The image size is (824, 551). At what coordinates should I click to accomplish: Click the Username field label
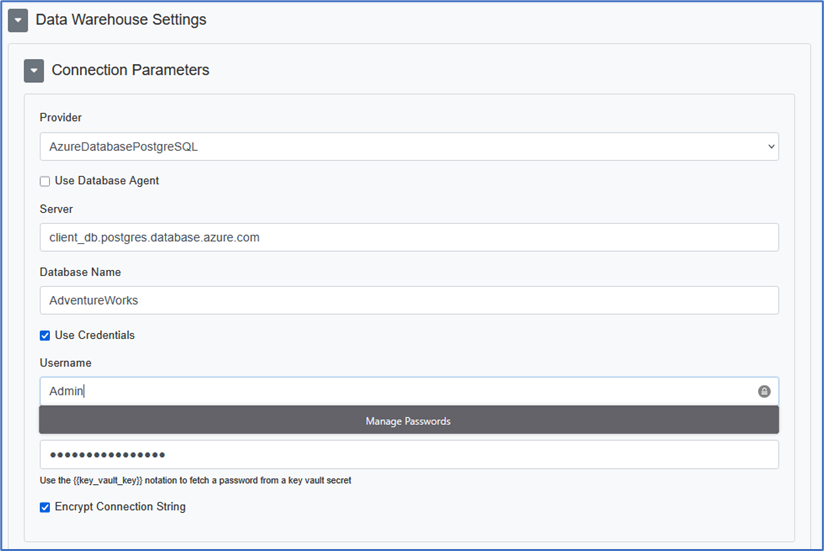(x=65, y=363)
